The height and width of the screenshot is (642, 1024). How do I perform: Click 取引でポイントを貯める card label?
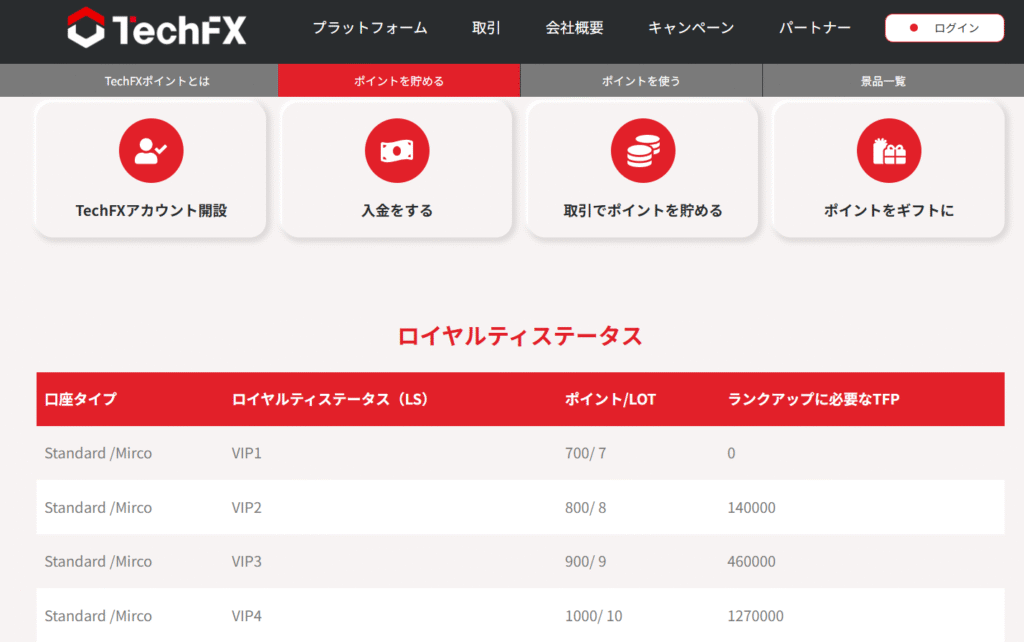[x=643, y=211]
